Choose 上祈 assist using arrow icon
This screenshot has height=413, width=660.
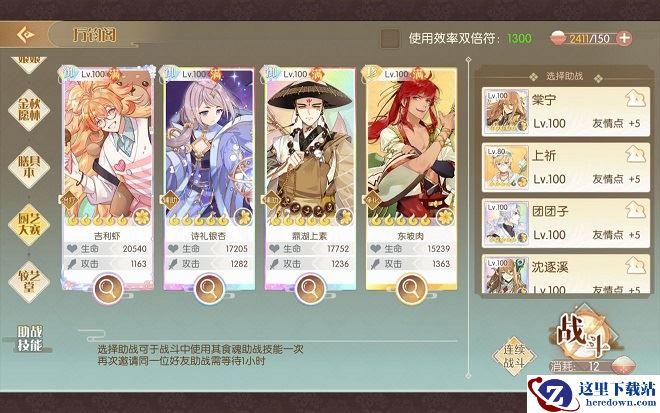click(x=635, y=155)
